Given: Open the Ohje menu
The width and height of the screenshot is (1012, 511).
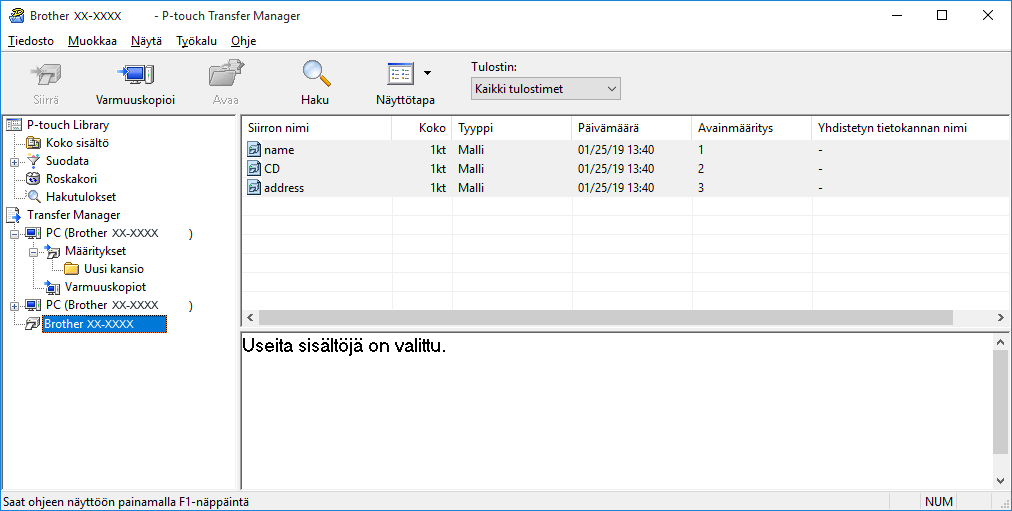Looking at the screenshot, I should click(243, 41).
